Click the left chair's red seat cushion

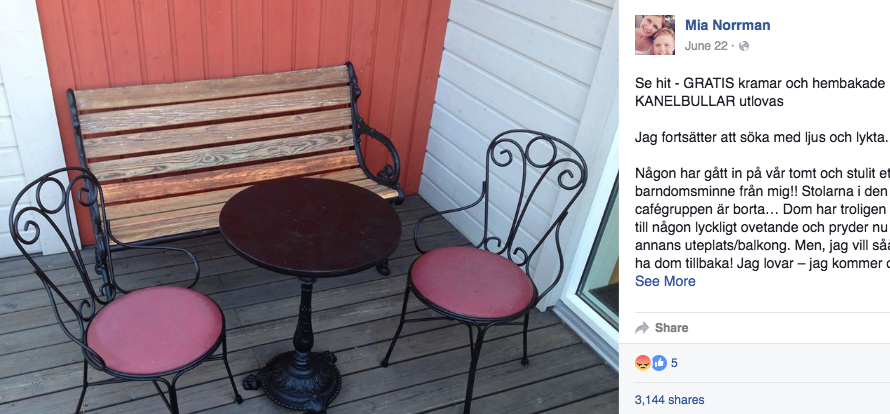tap(155, 329)
